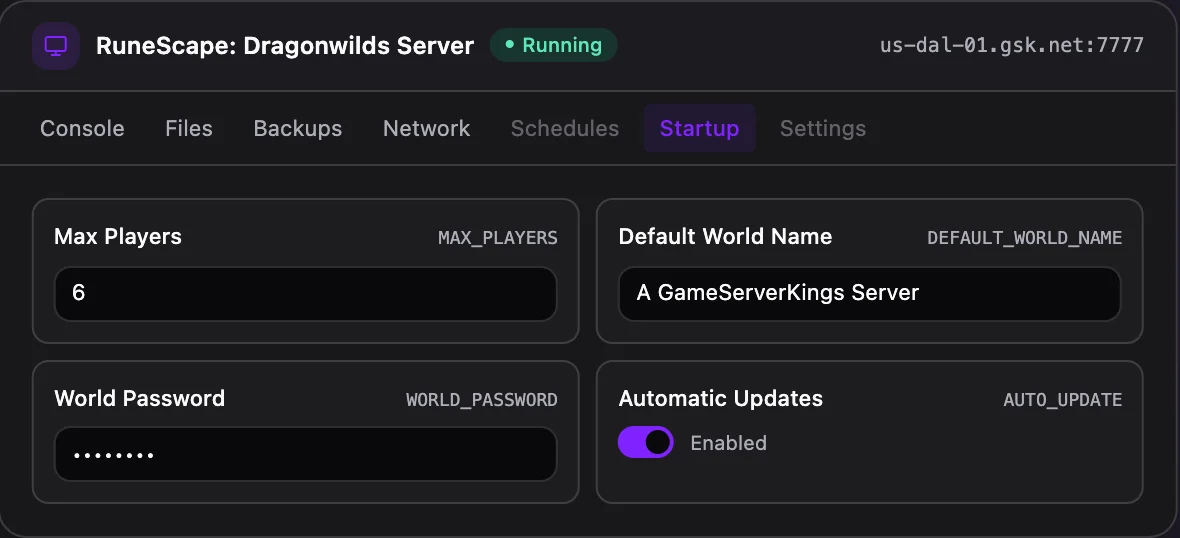This screenshot has height=538, width=1180.
Task: Click the server address us-dal-01.gsk.net:7777
Action: tap(1012, 45)
